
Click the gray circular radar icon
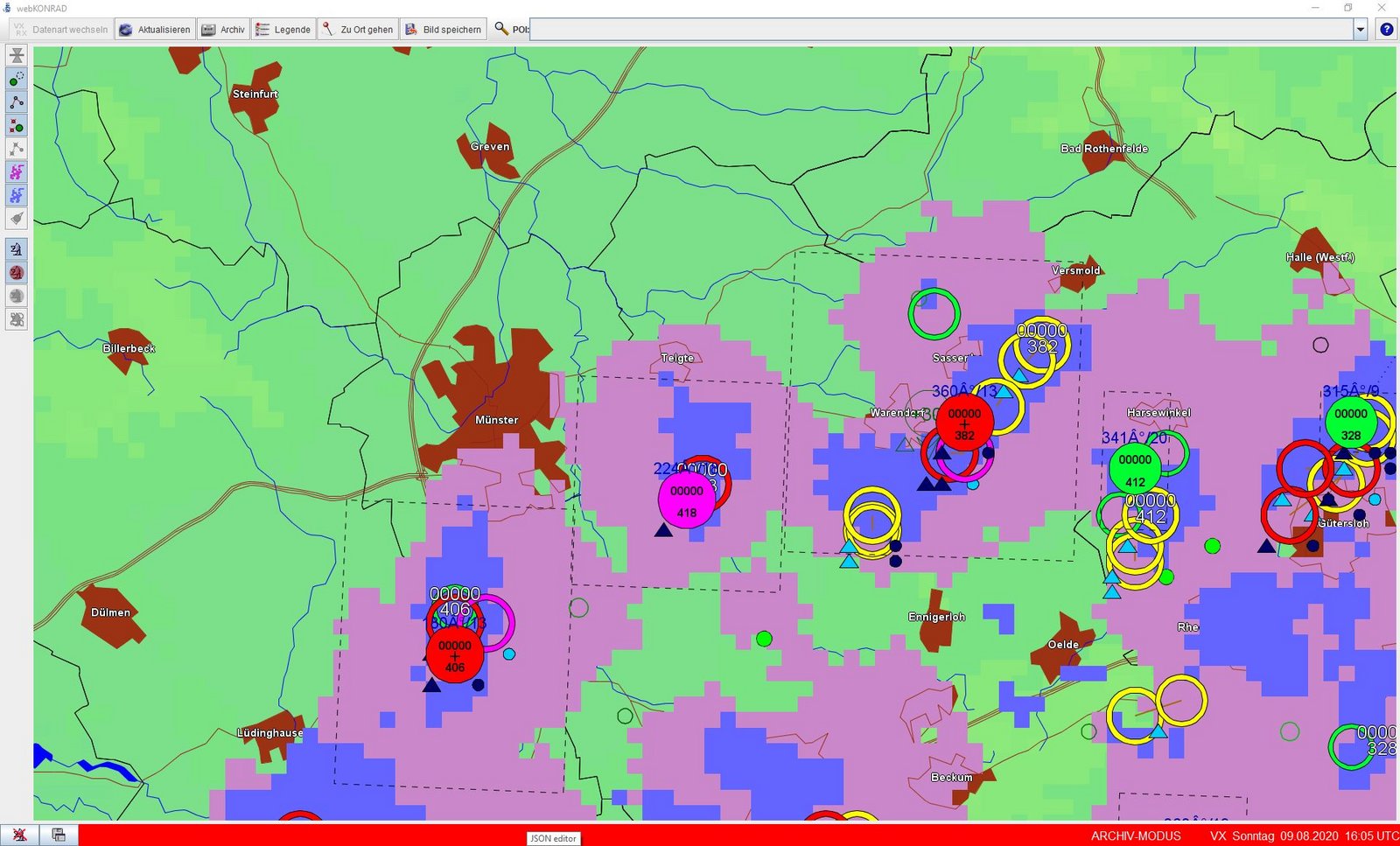(x=17, y=296)
